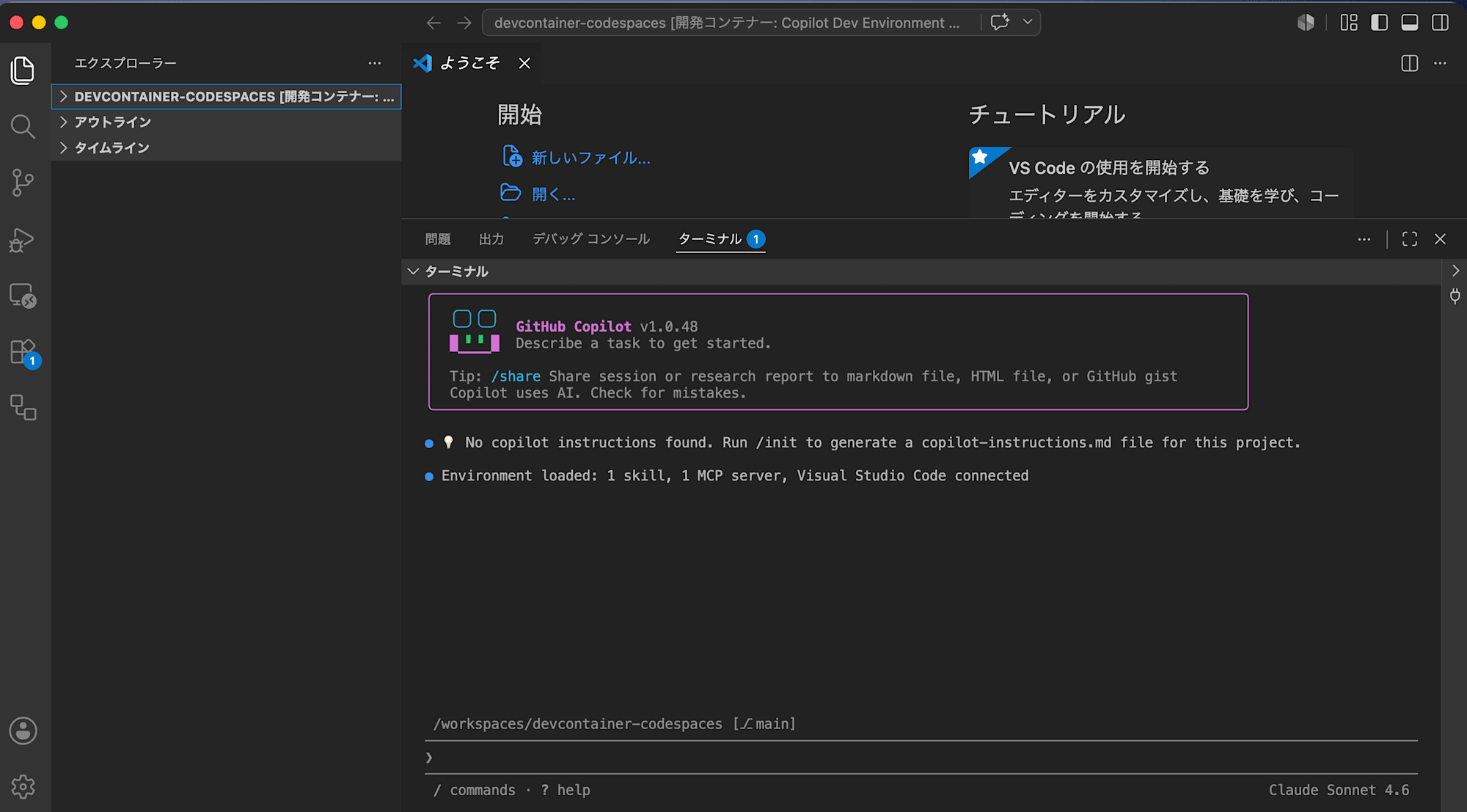The height and width of the screenshot is (812, 1467).
Task: Select the ようこそ editor tab
Action: [472, 63]
